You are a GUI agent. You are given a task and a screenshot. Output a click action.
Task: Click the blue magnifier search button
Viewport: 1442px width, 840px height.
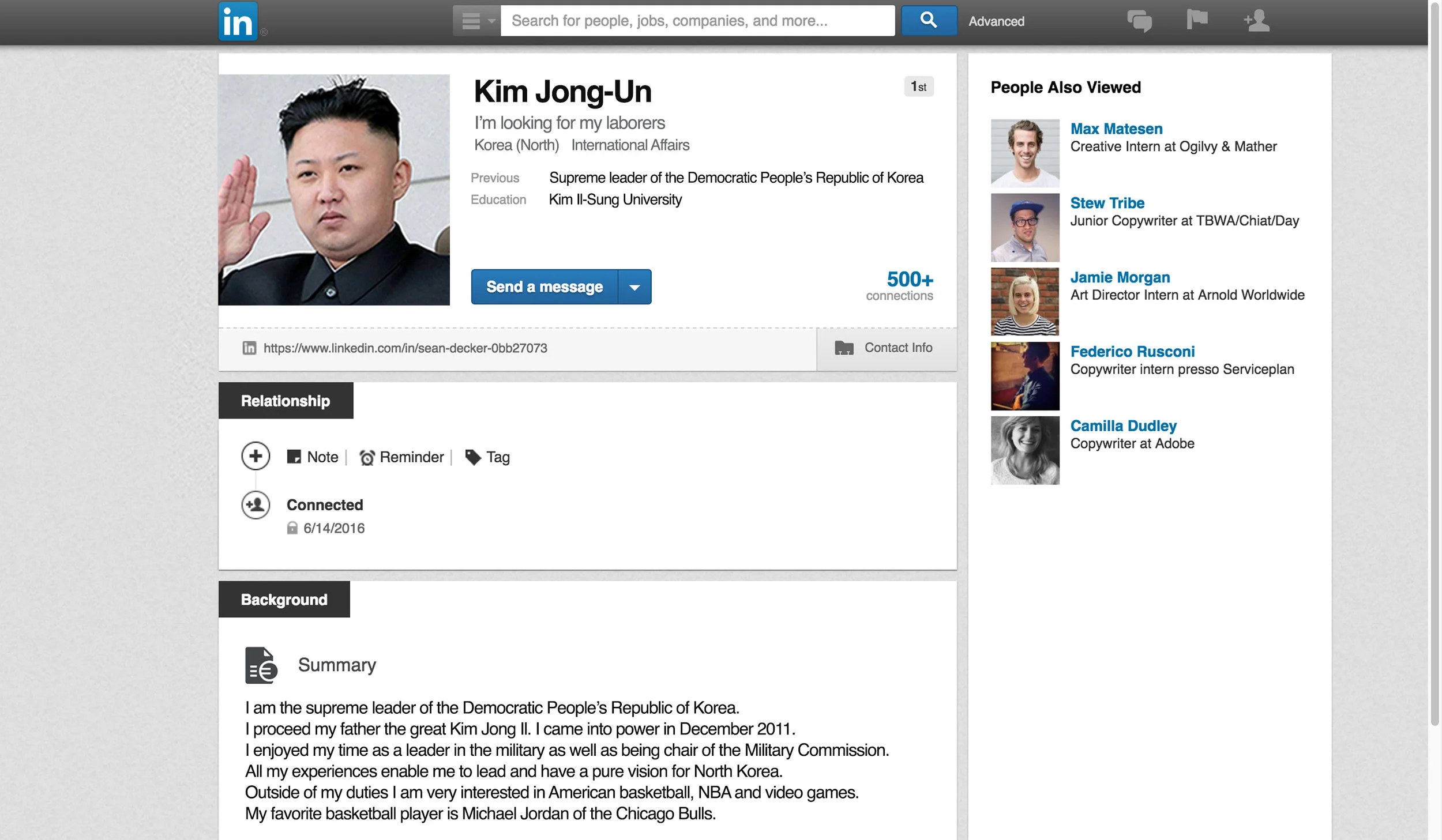(x=929, y=21)
